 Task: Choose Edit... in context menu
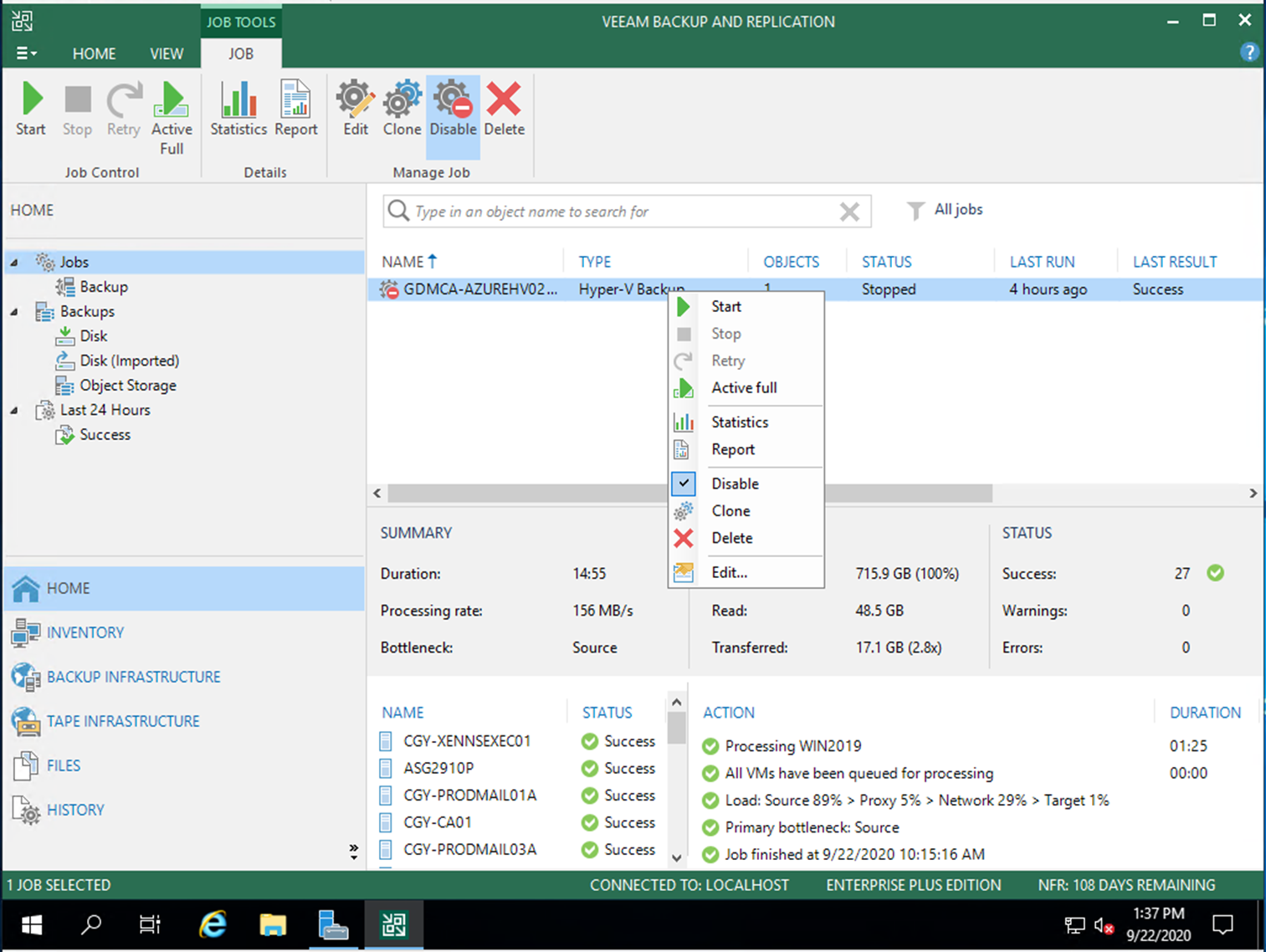pos(746,572)
